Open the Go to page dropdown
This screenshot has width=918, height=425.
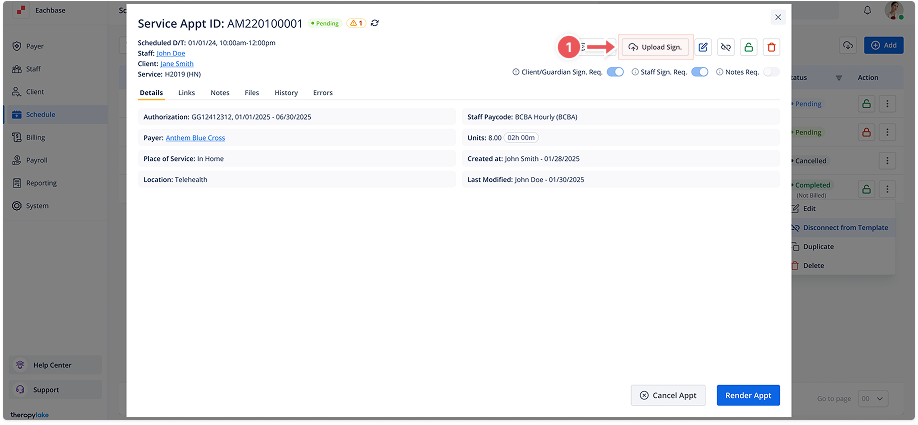pyautogui.click(x=873, y=399)
